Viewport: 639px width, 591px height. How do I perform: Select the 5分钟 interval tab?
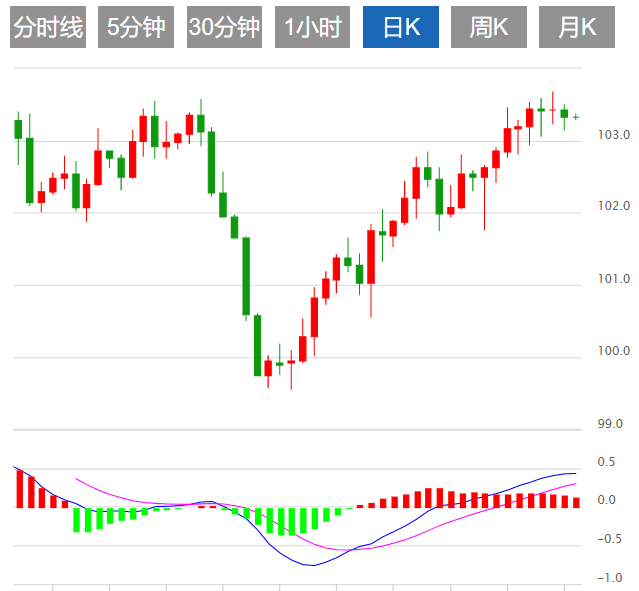[x=136, y=27]
